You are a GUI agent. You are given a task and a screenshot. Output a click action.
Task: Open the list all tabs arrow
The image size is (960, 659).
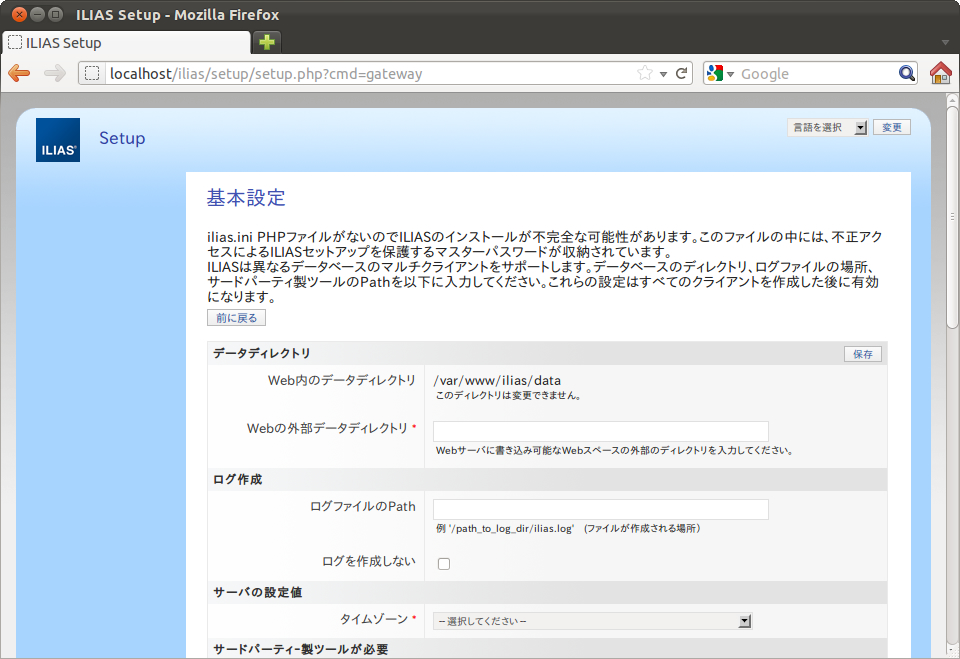(944, 43)
